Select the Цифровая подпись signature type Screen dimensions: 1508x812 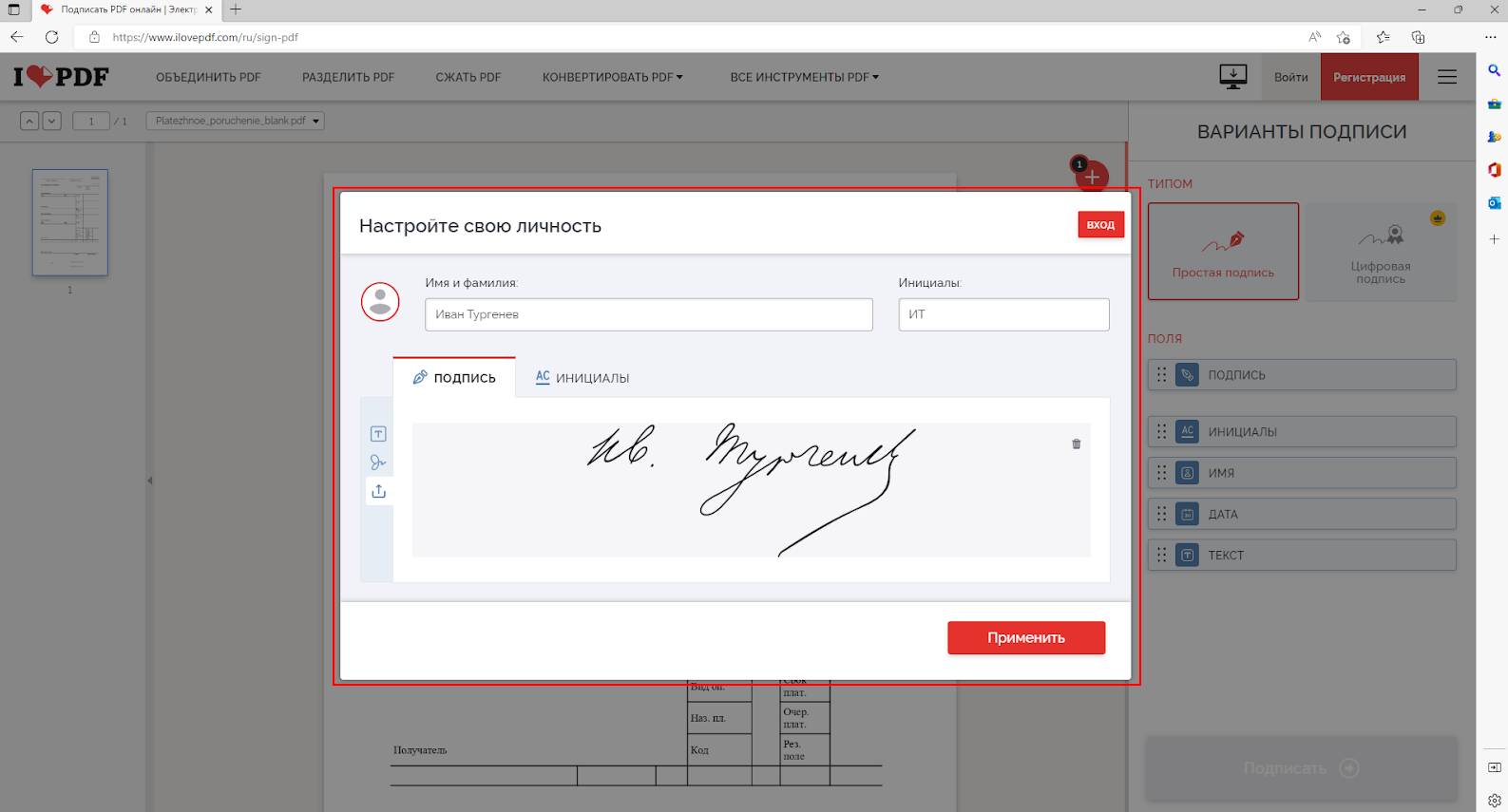pyautogui.click(x=1381, y=252)
